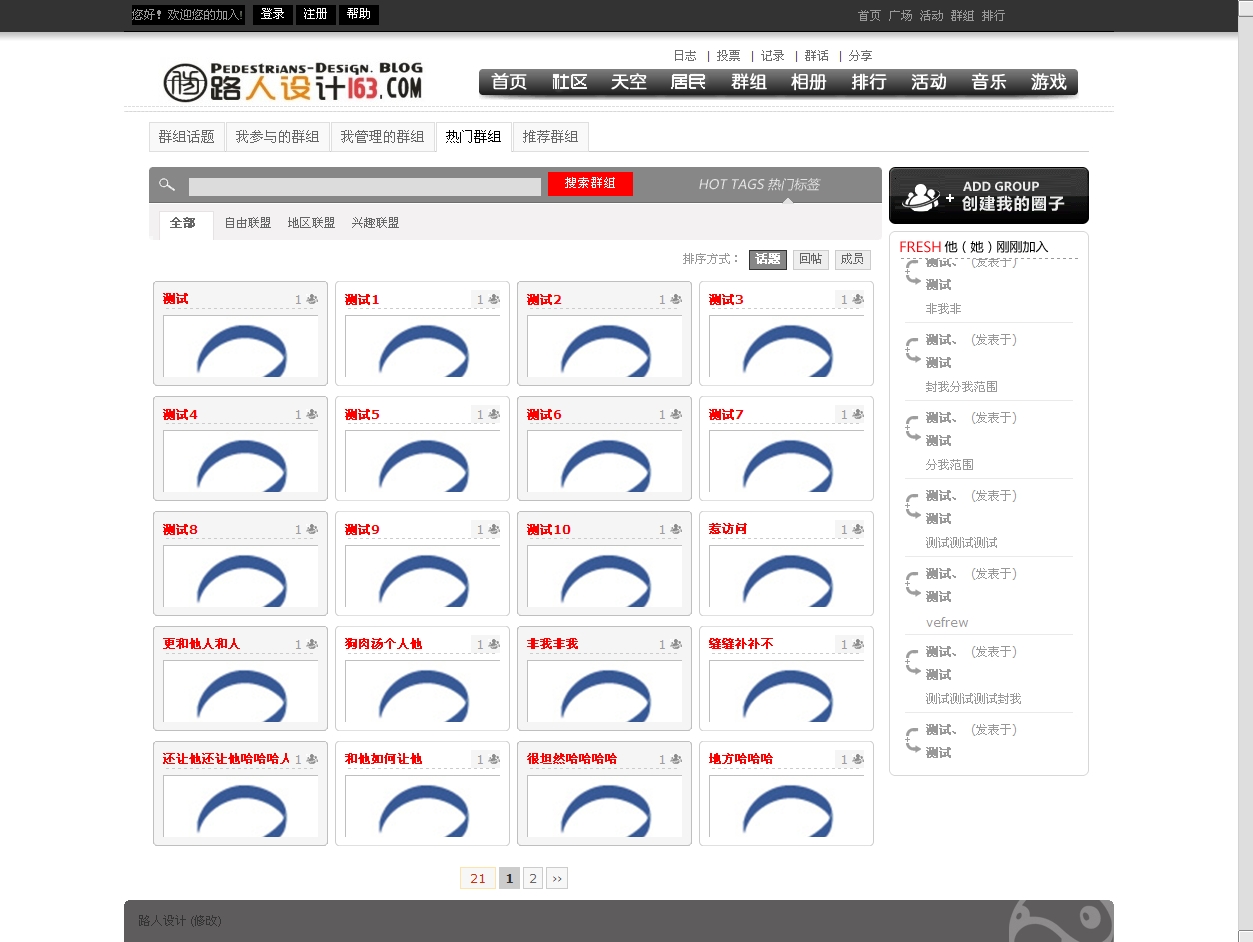
Task: Click the 分享 sub-navigation link
Action: (860, 56)
